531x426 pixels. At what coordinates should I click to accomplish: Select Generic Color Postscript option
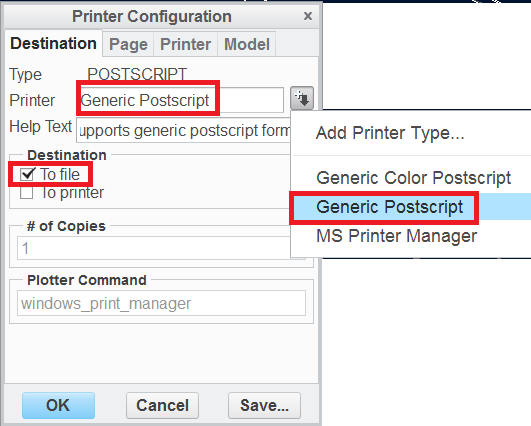(411, 178)
